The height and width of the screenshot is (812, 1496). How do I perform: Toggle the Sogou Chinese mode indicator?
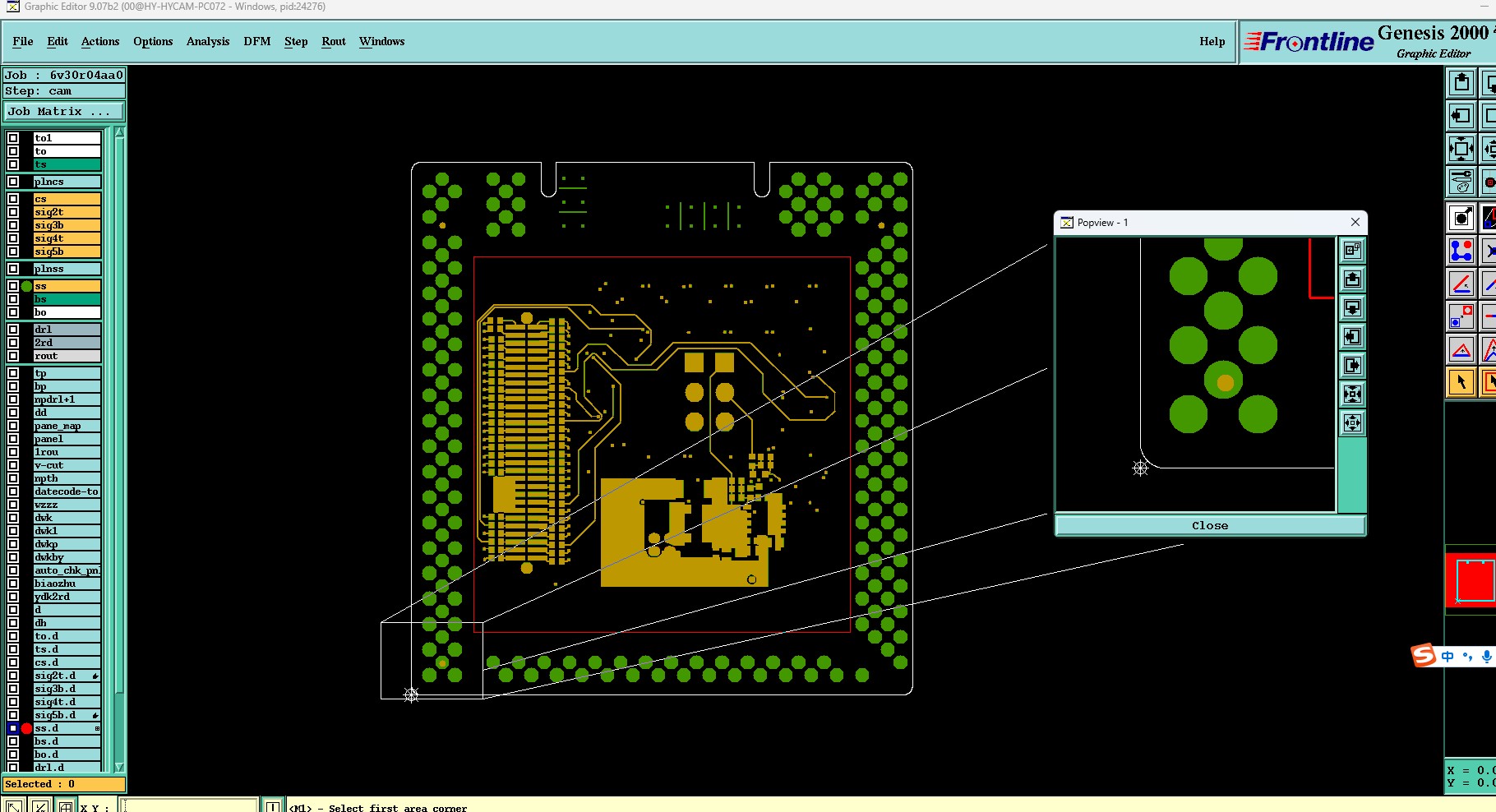1448,656
